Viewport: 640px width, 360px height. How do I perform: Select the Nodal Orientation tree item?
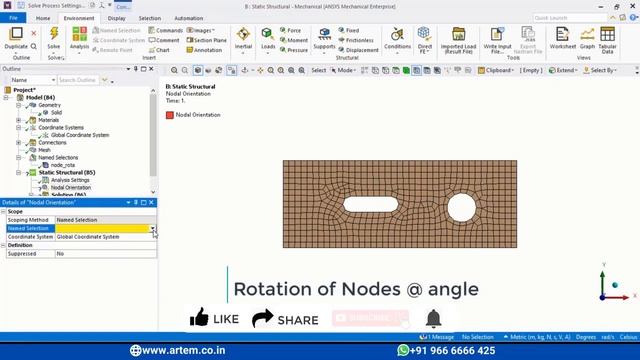click(71, 187)
